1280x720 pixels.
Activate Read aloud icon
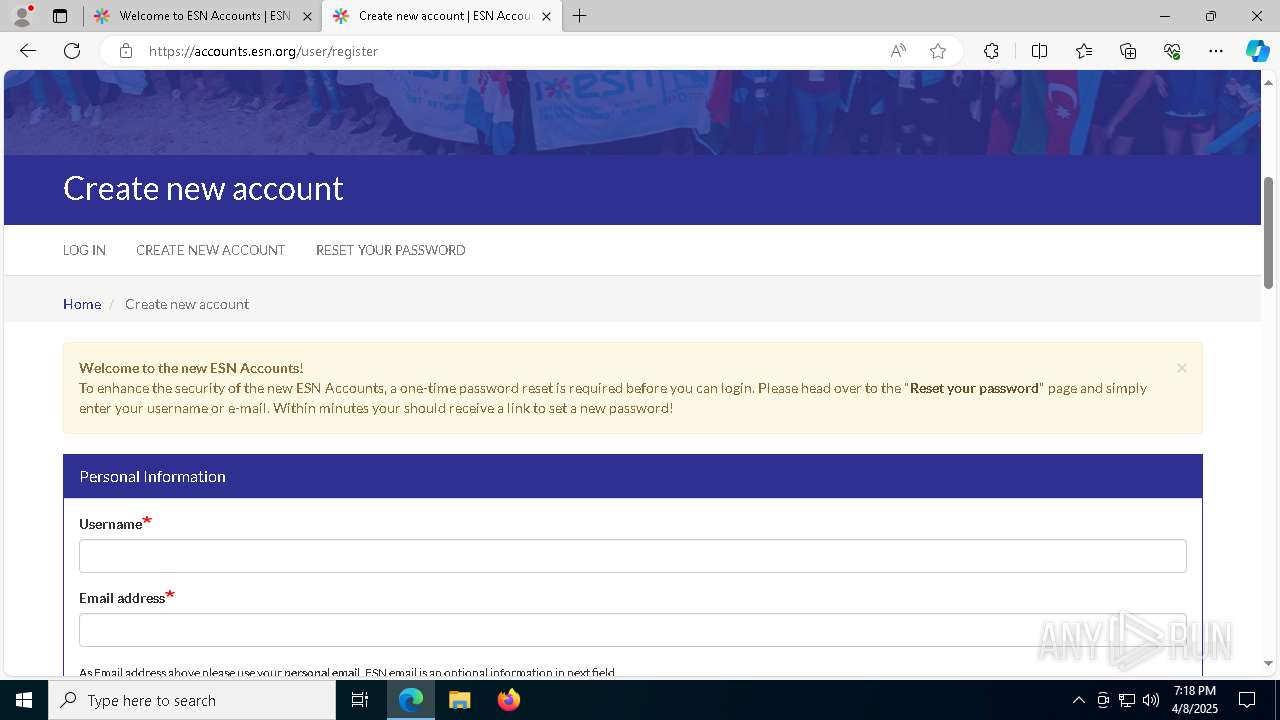(x=898, y=51)
